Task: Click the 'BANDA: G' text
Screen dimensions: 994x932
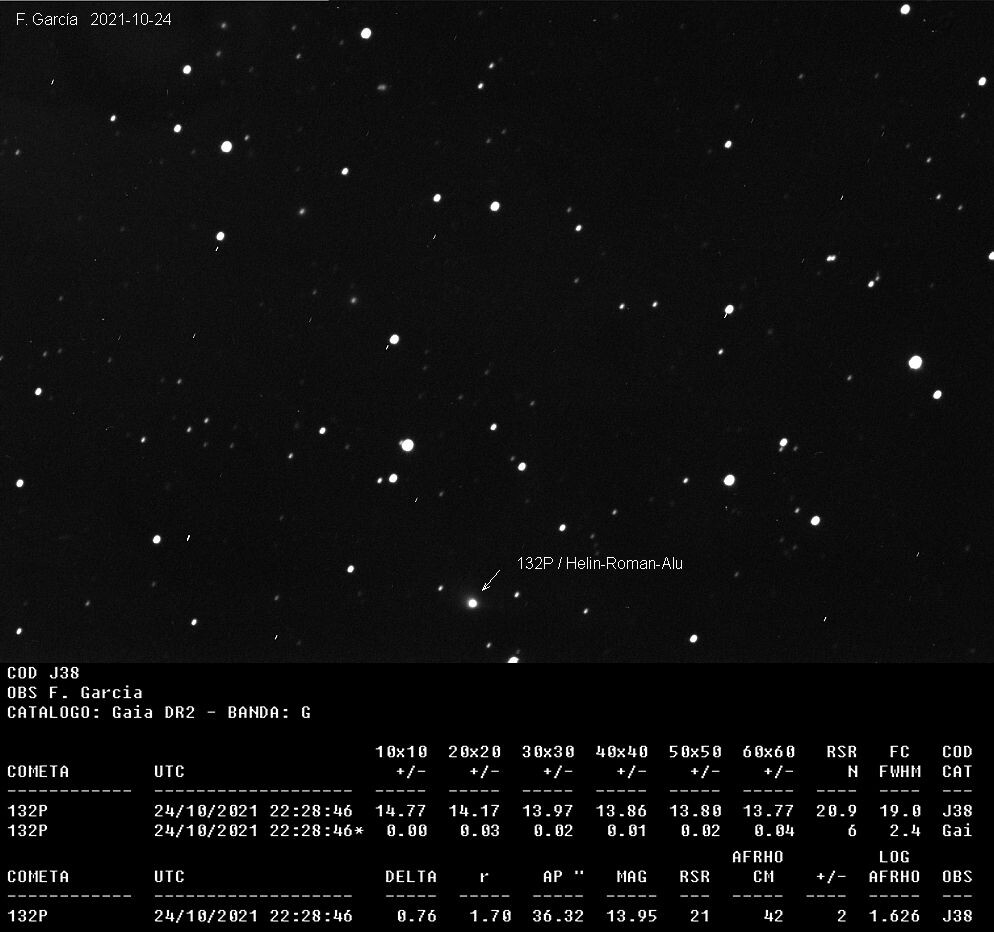Action: click(269, 713)
